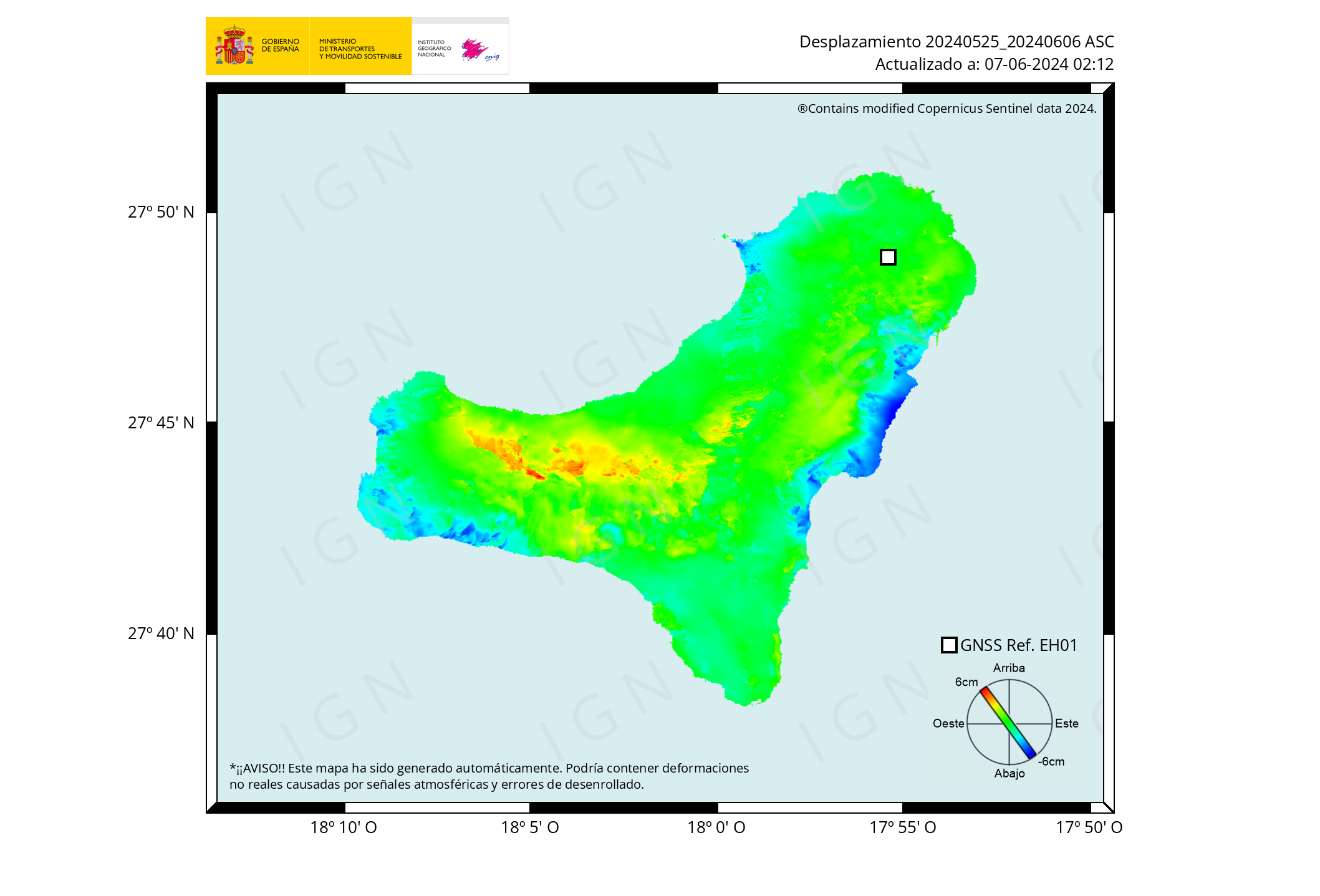This screenshot has width=1320, height=896.
Task: Click the Oeste label on the compass
Action: click(x=948, y=723)
